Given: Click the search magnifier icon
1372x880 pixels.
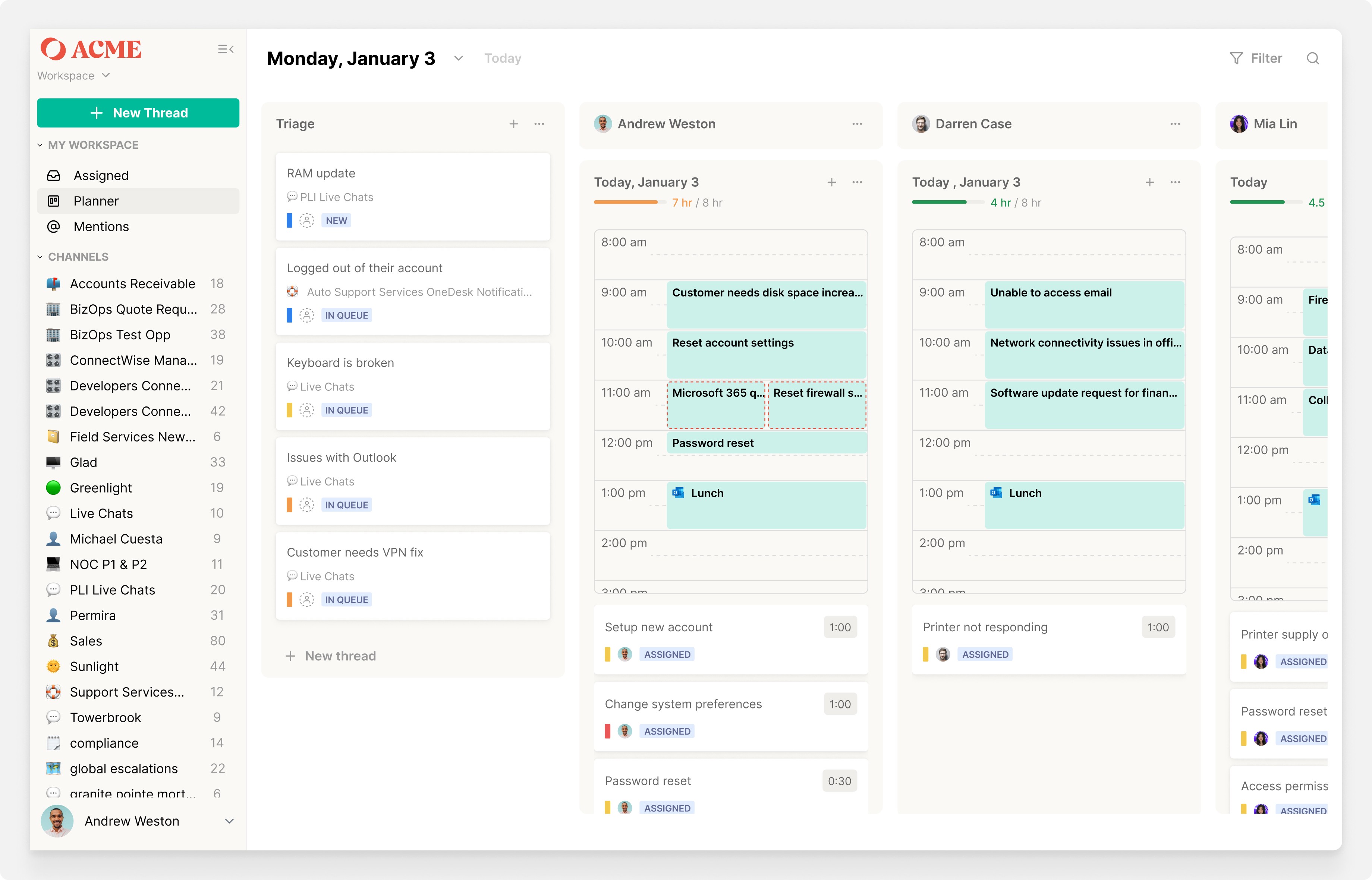Looking at the screenshot, I should pos(1312,58).
